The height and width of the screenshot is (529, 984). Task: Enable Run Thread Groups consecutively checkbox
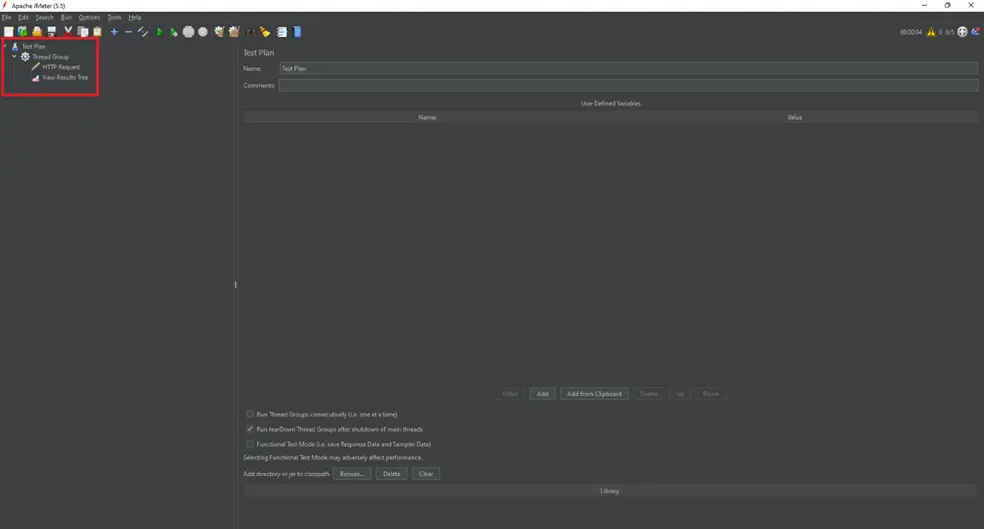250,414
